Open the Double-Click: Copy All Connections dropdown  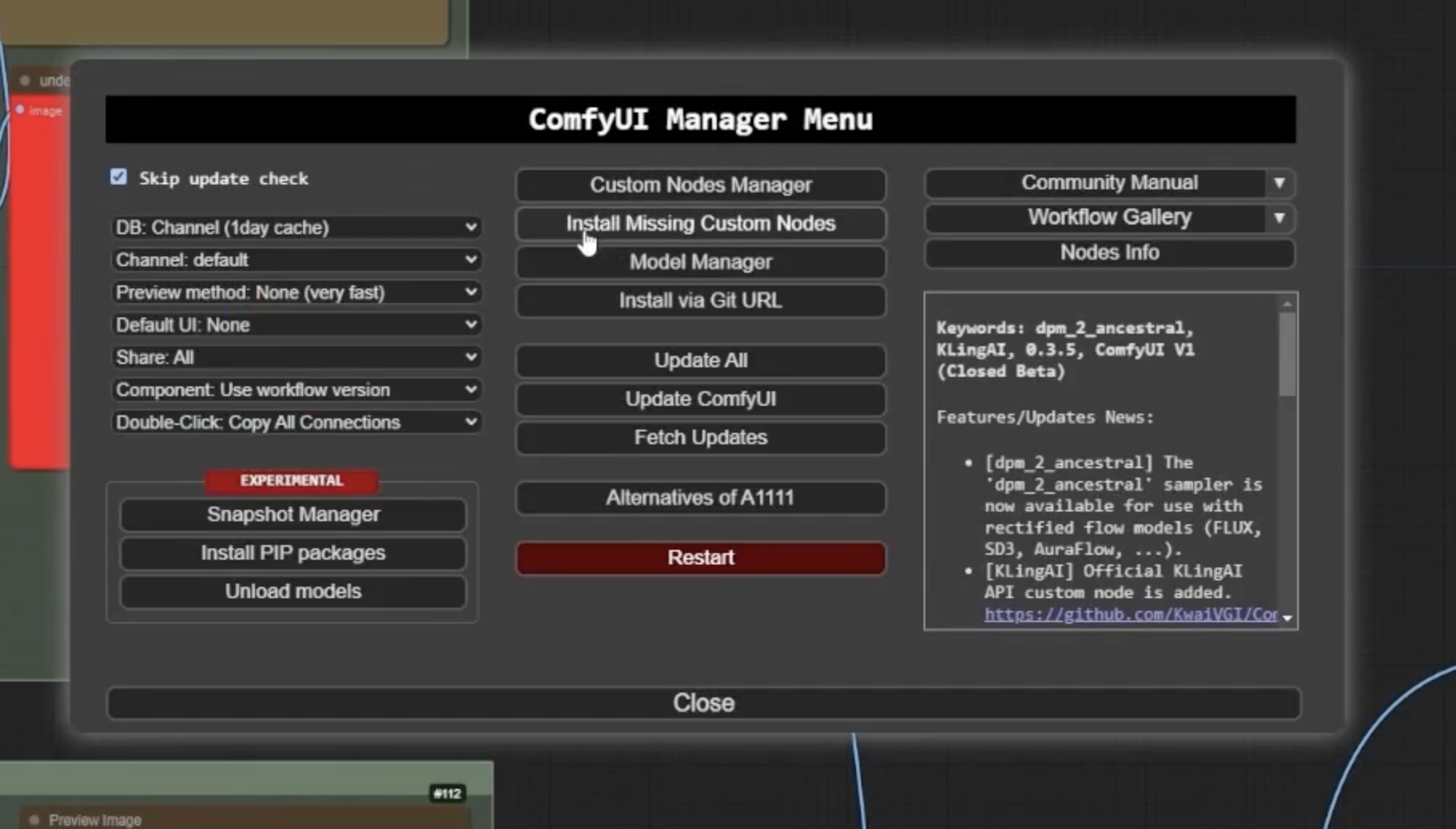pyautogui.click(x=296, y=423)
